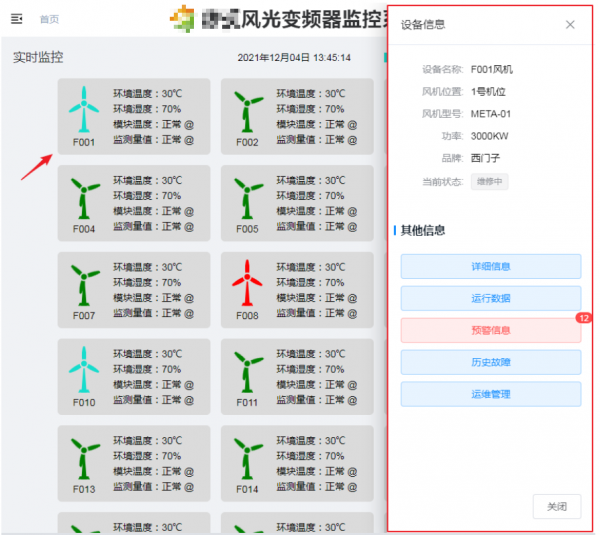Click the META-01 model value
Image resolution: width=600 pixels, height=535 pixels.
coord(491,114)
